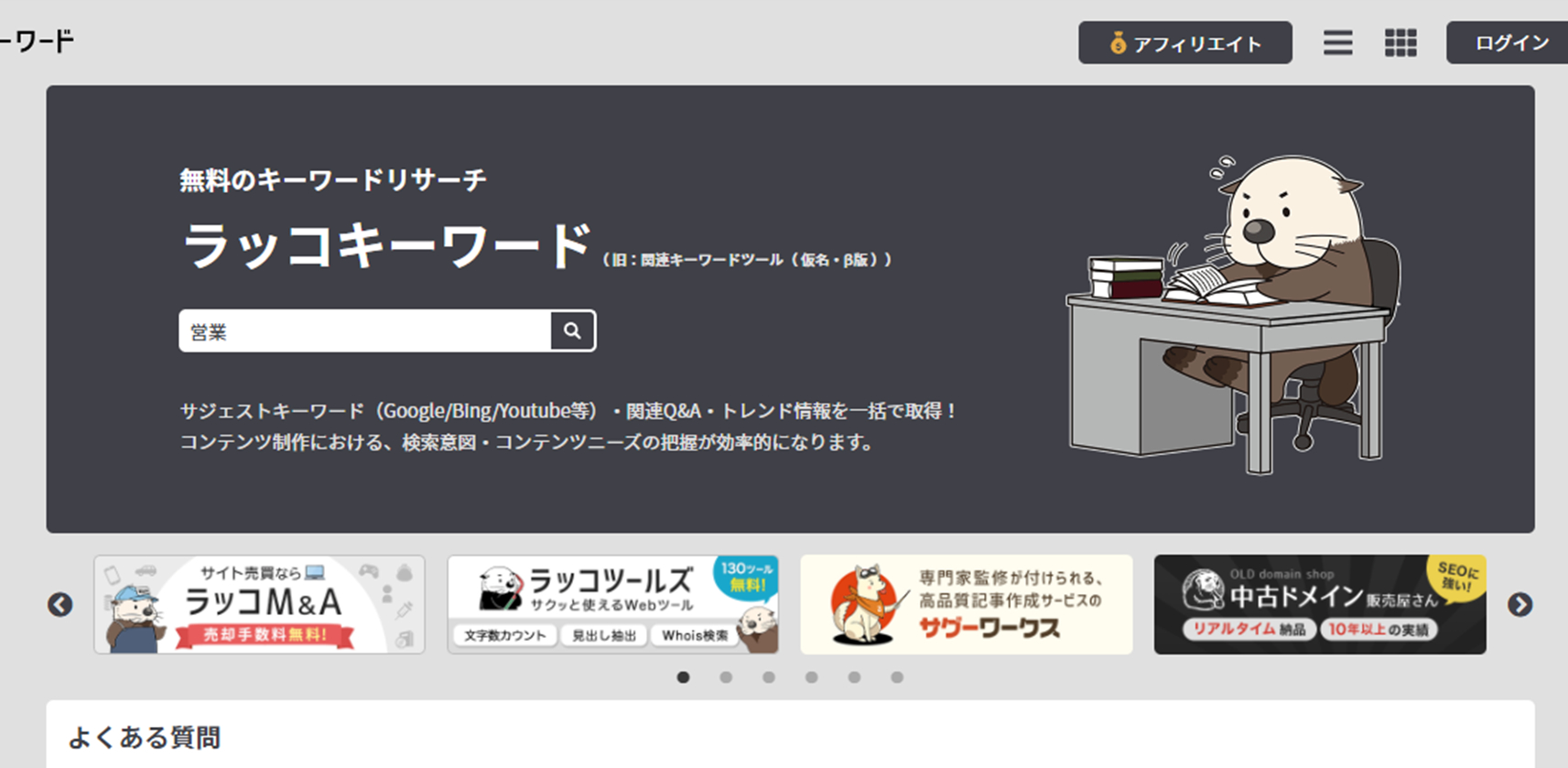Viewport: 1568px width, 768px height.
Task: Click the 無料のキーワードリサーチ subtitle
Action: click(333, 180)
